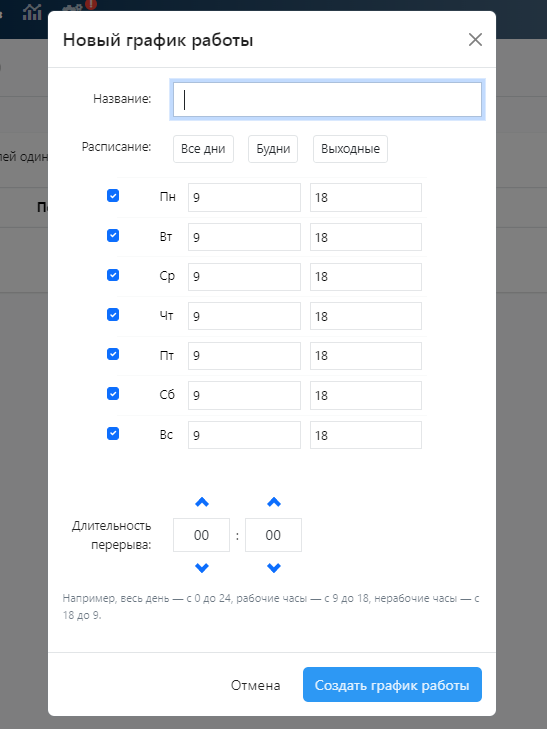Image resolution: width=547 pixels, height=729 pixels.
Task: Open the analytics chart icon in header
Action: 32,12
